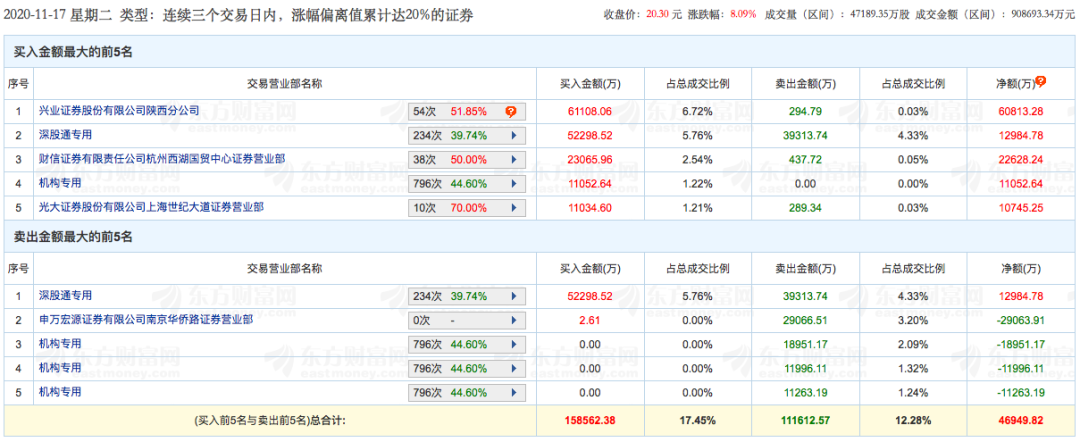Click the help icon next to 净额(万) header
The height and width of the screenshot is (442, 1080).
pos(1041,81)
